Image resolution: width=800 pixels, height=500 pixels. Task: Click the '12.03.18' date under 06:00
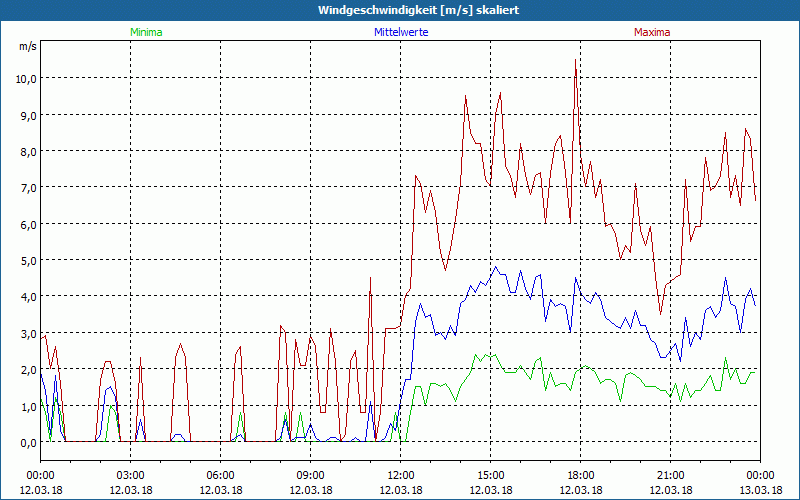[x=220, y=490]
